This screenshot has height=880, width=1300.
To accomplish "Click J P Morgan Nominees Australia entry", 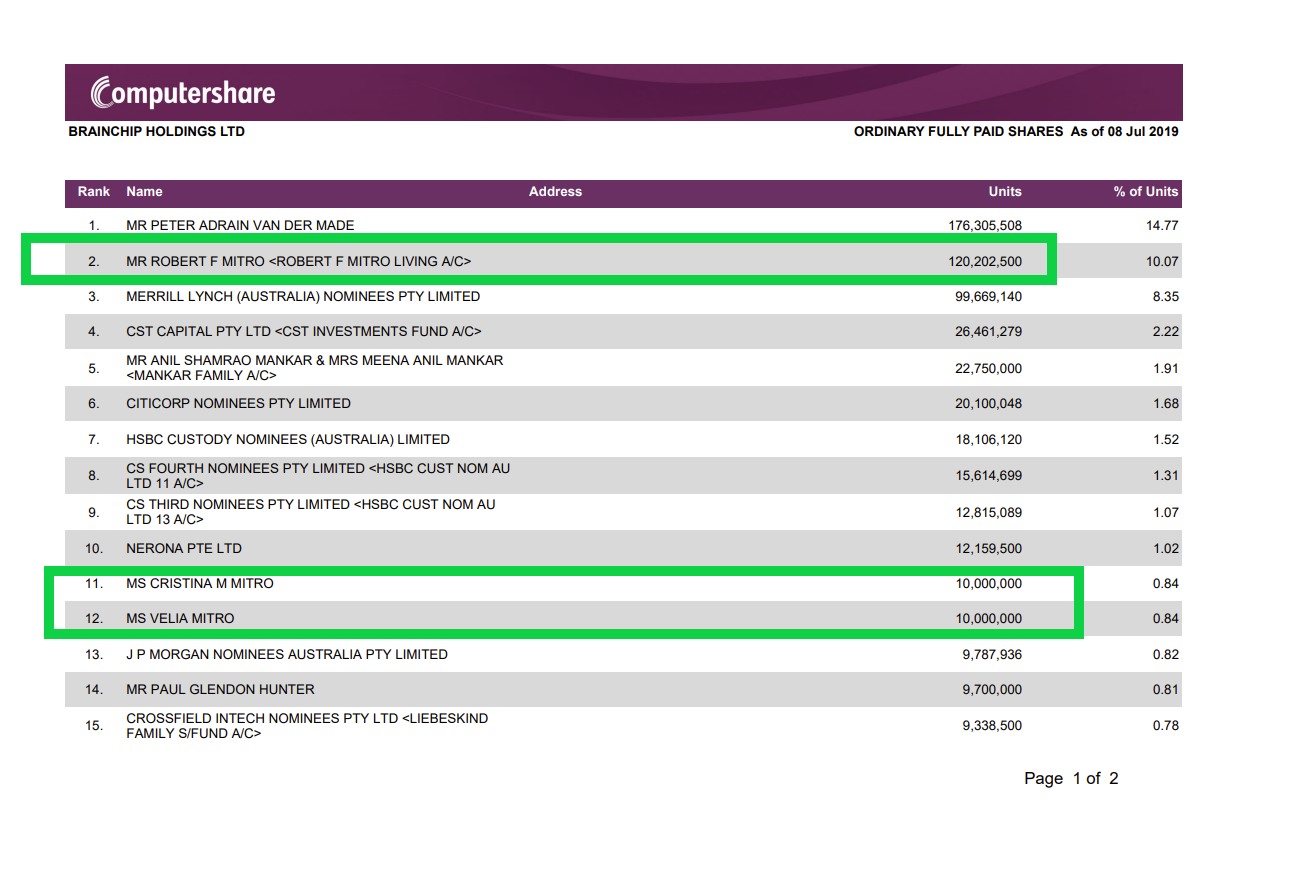I will pyautogui.click(x=287, y=654).
